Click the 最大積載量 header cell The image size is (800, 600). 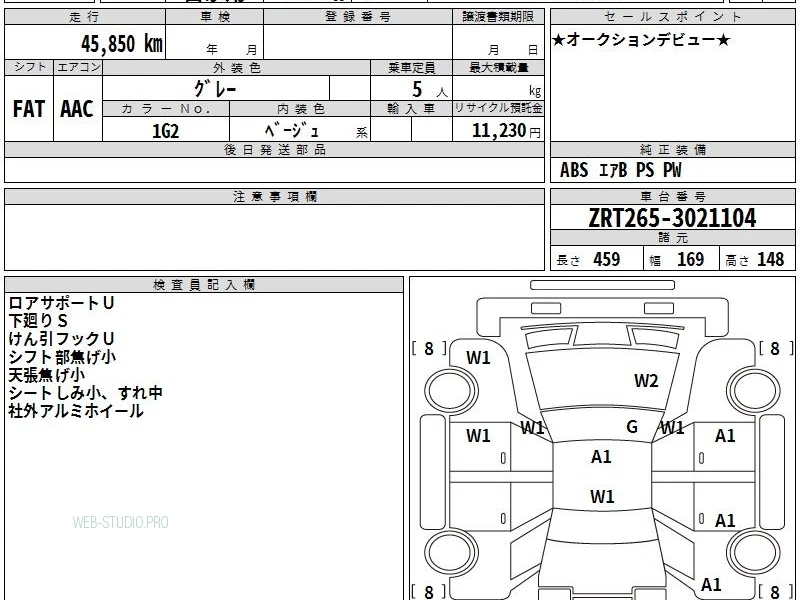[498, 68]
